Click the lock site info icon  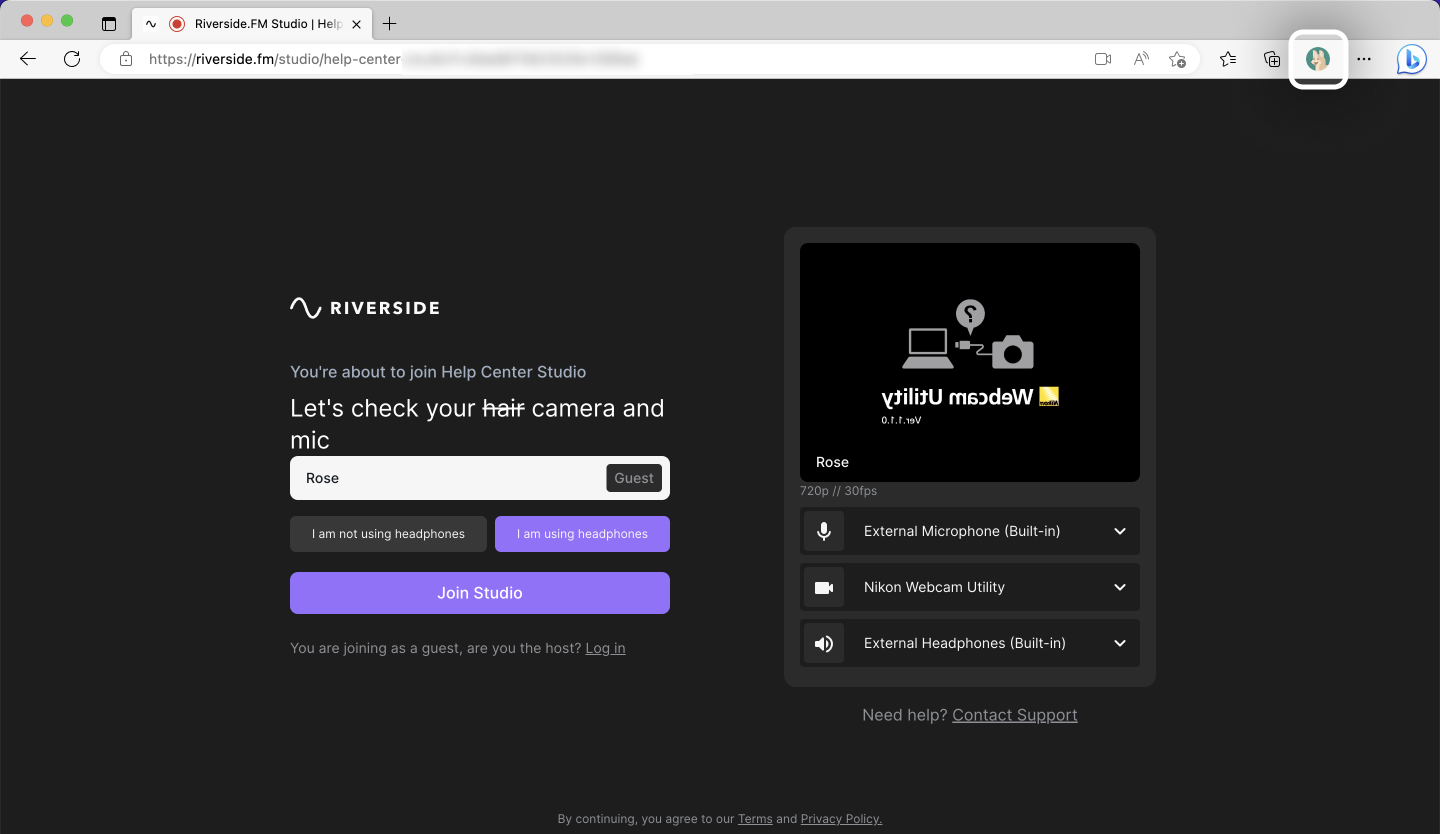[126, 59]
